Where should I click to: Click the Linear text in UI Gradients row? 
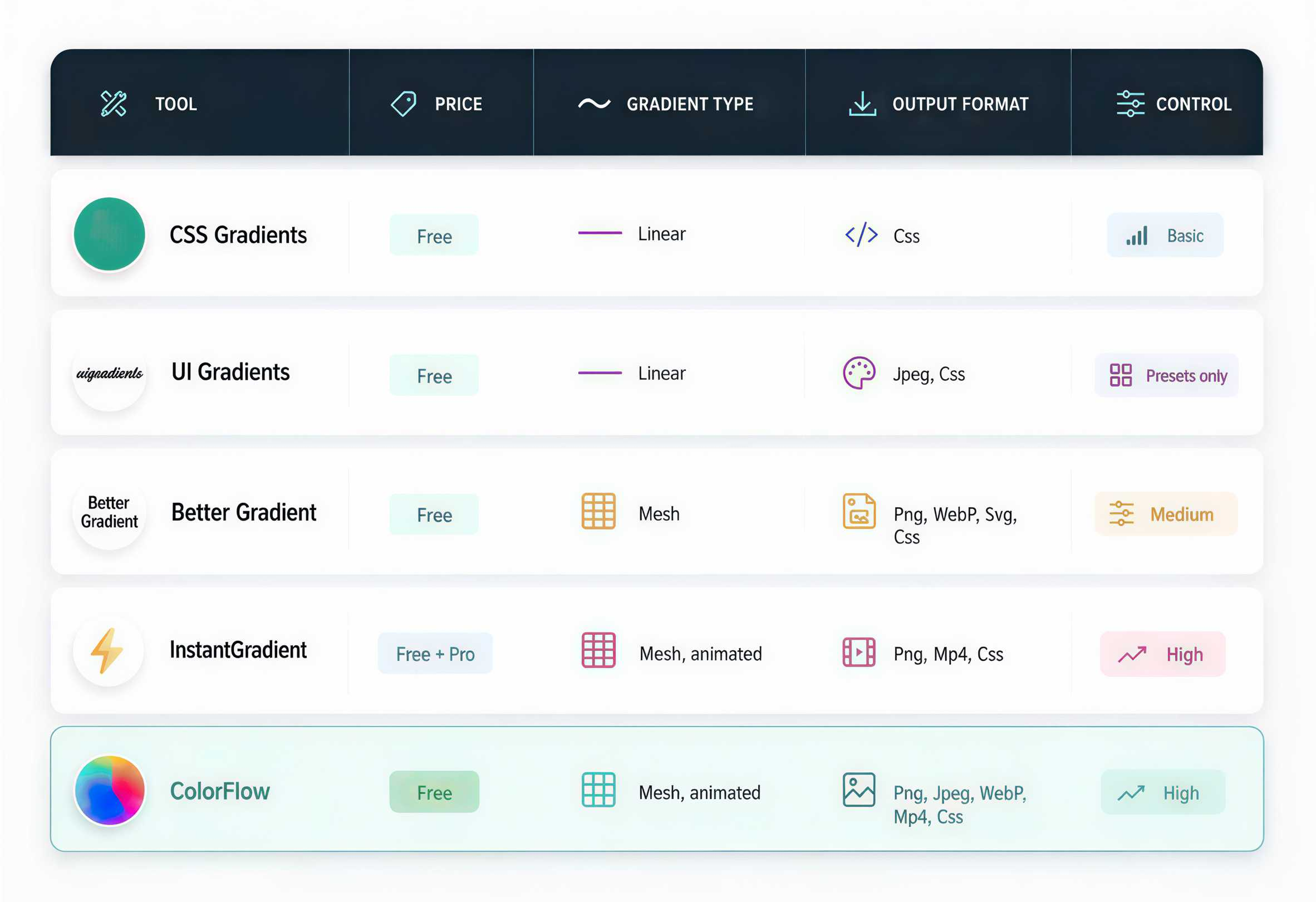pyautogui.click(x=661, y=373)
